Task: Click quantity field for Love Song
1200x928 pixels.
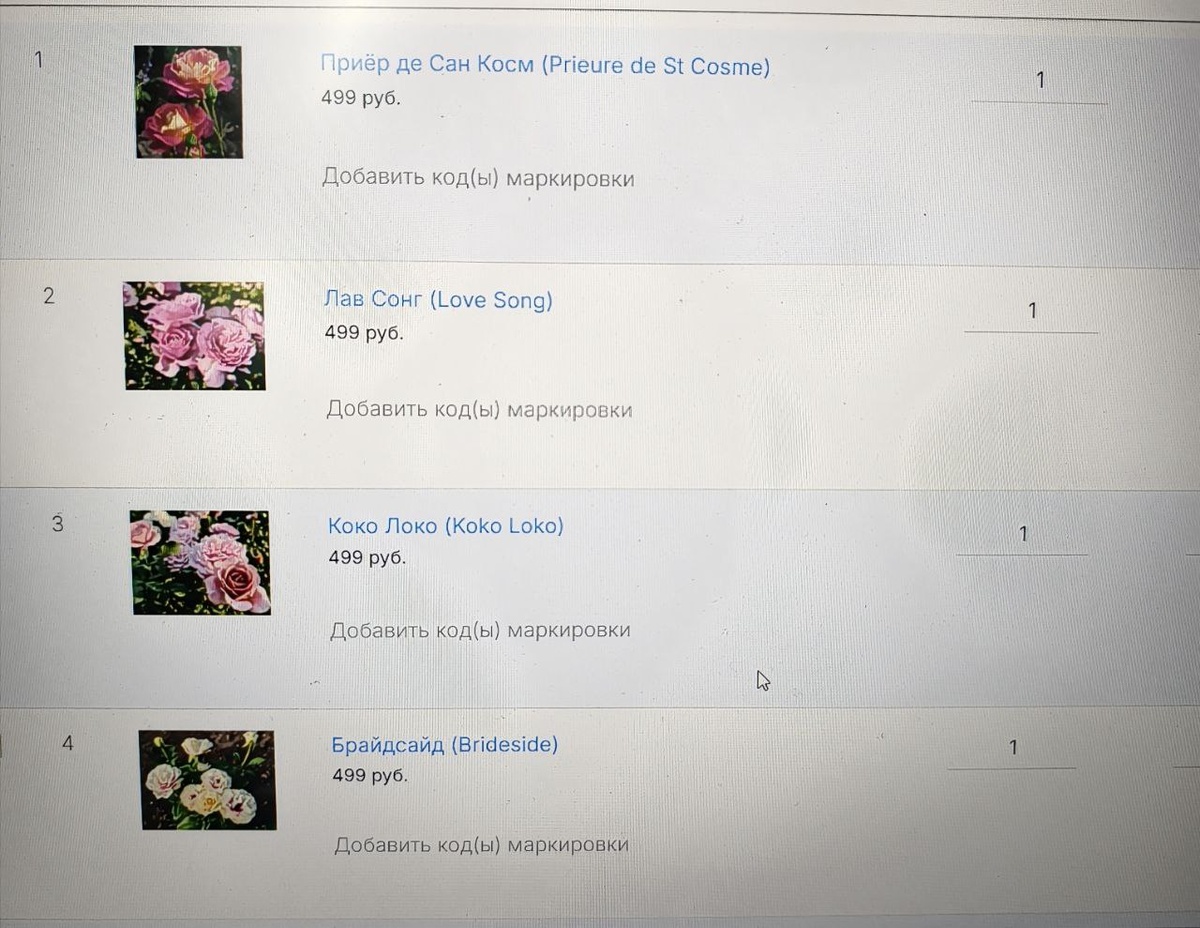Action: click(1031, 313)
